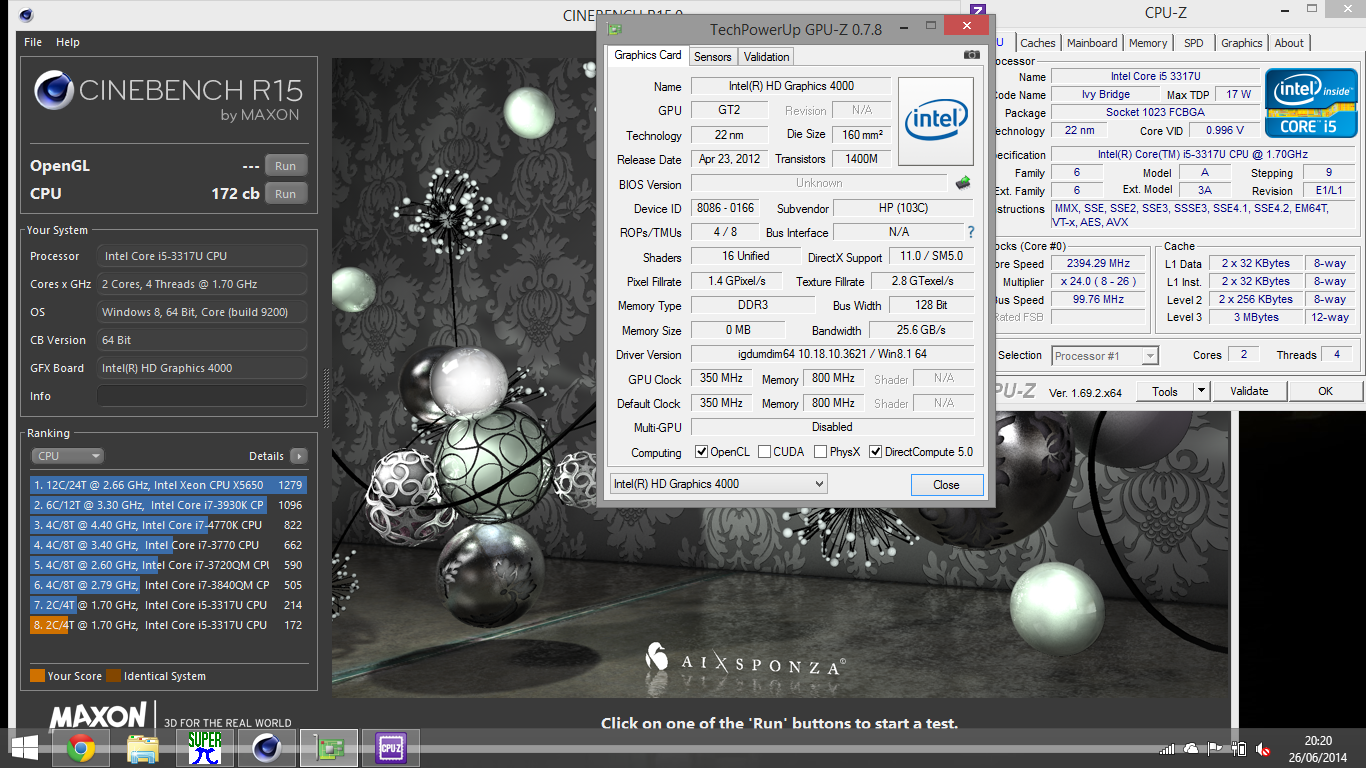
Task: Open the Graphics tab in CPU-Z
Action: [x=1242, y=43]
